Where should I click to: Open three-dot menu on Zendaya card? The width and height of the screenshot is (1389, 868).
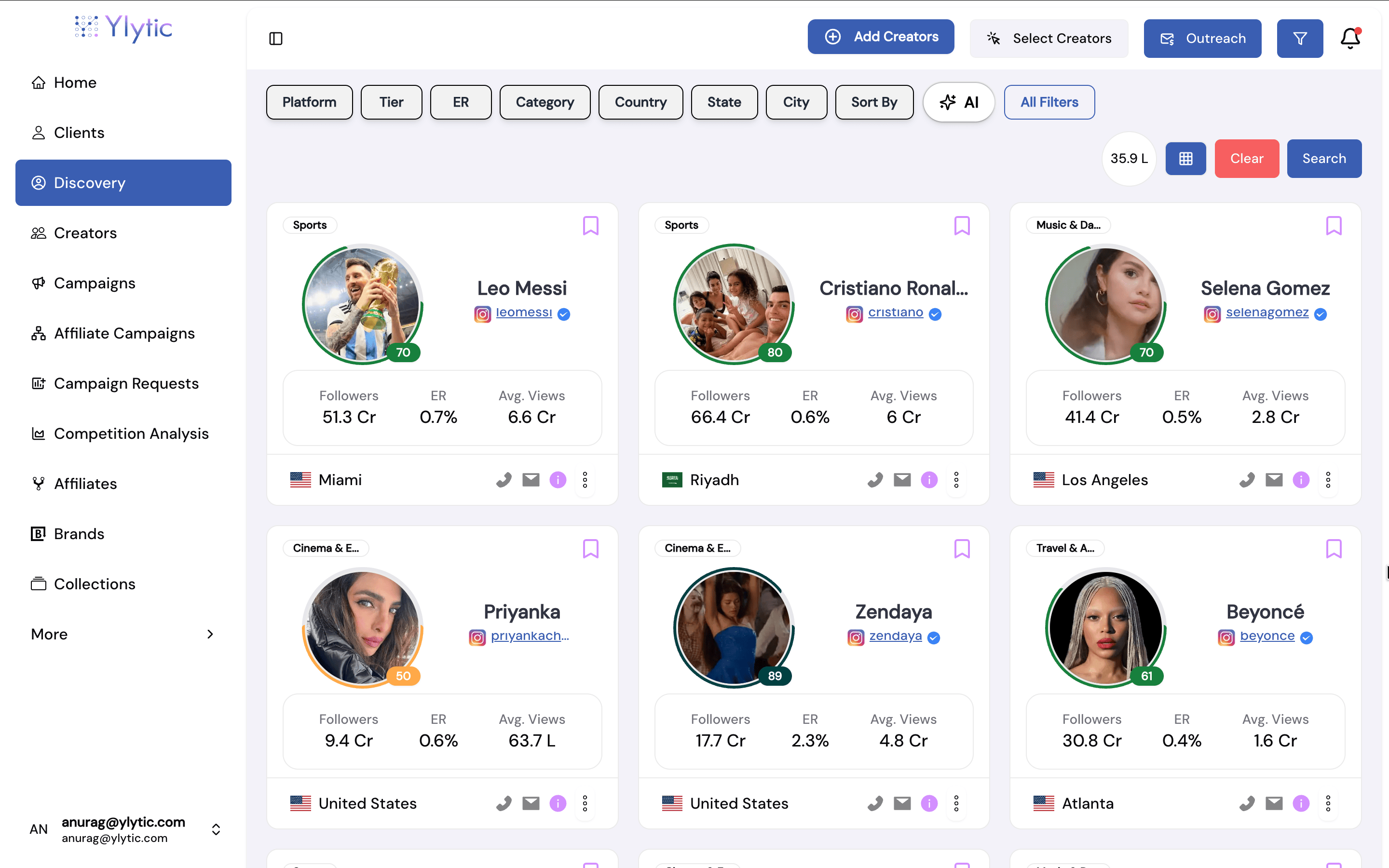coord(956,803)
